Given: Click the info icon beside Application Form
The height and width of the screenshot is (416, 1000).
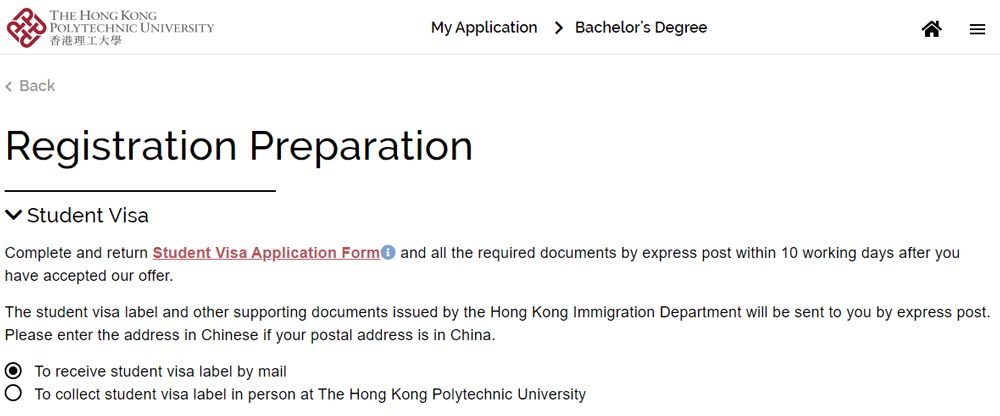Looking at the screenshot, I should (x=388, y=253).
